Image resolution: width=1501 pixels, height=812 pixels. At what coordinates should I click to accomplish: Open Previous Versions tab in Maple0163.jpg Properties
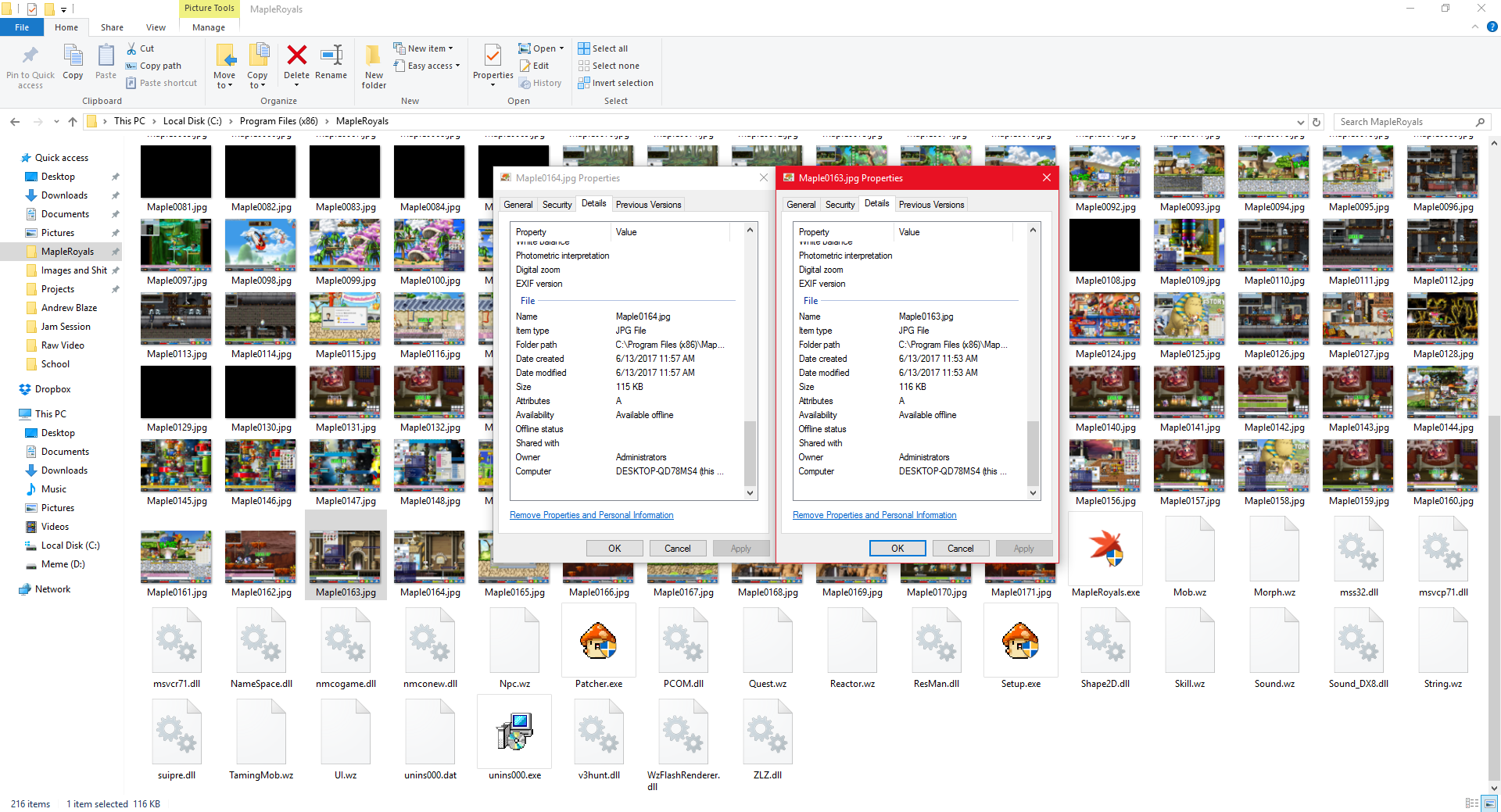click(x=931, y=205)
